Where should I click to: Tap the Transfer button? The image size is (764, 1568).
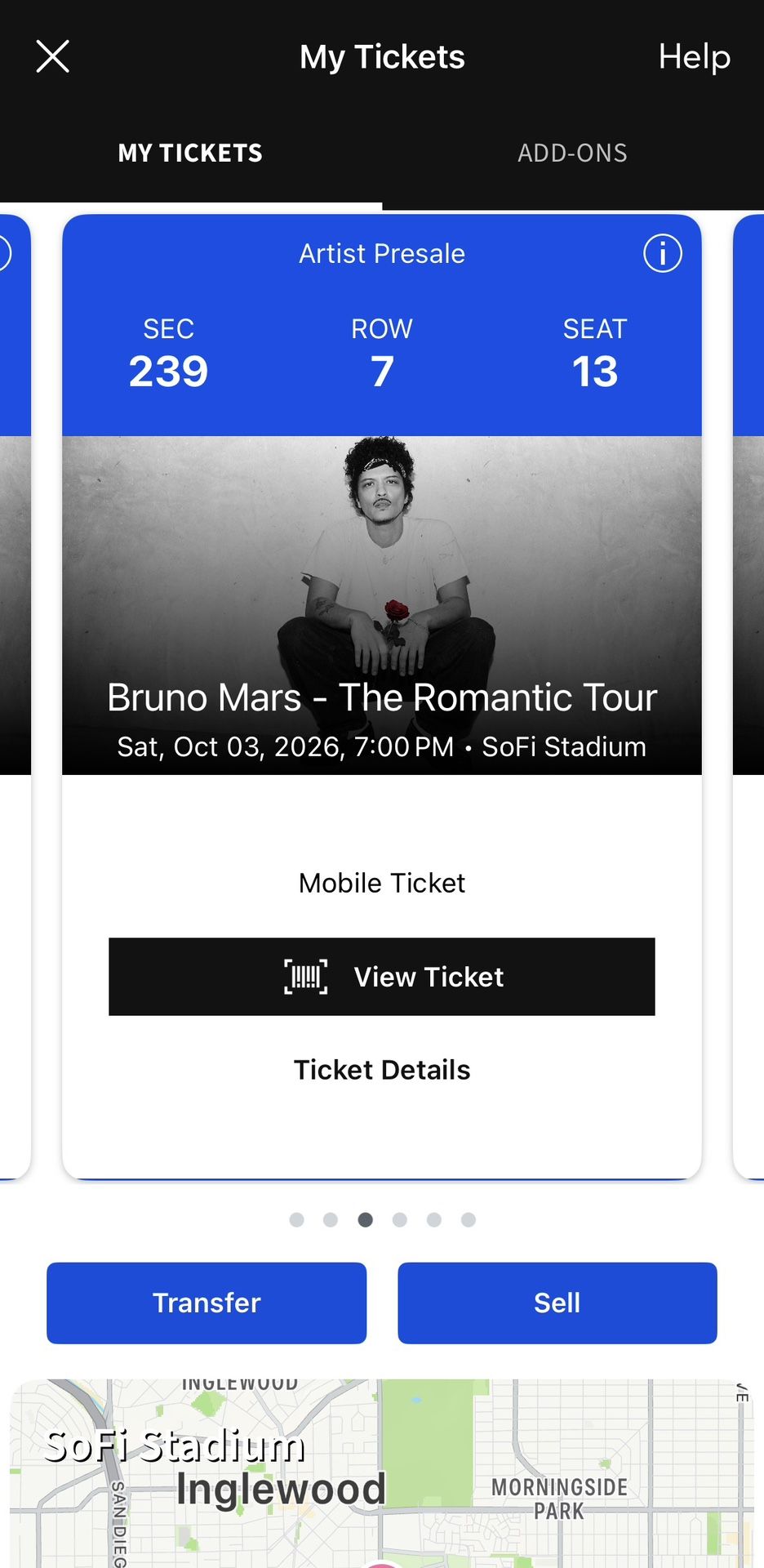tap(207, 1303)
